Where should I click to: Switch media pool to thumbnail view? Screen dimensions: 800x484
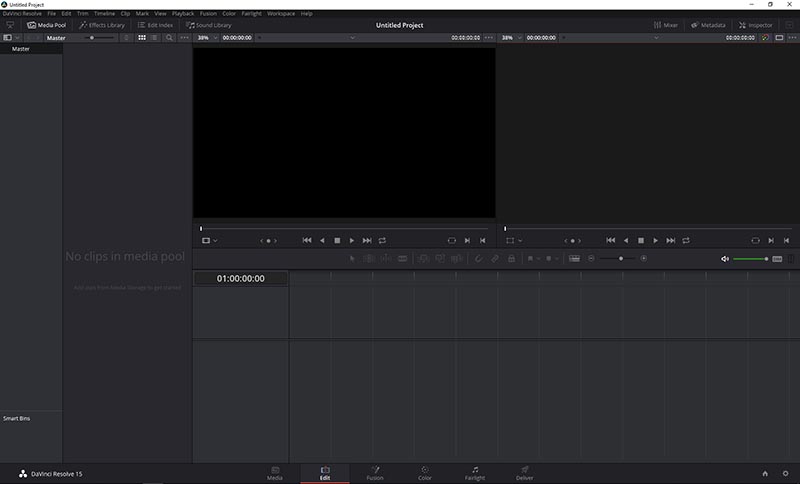142,38
